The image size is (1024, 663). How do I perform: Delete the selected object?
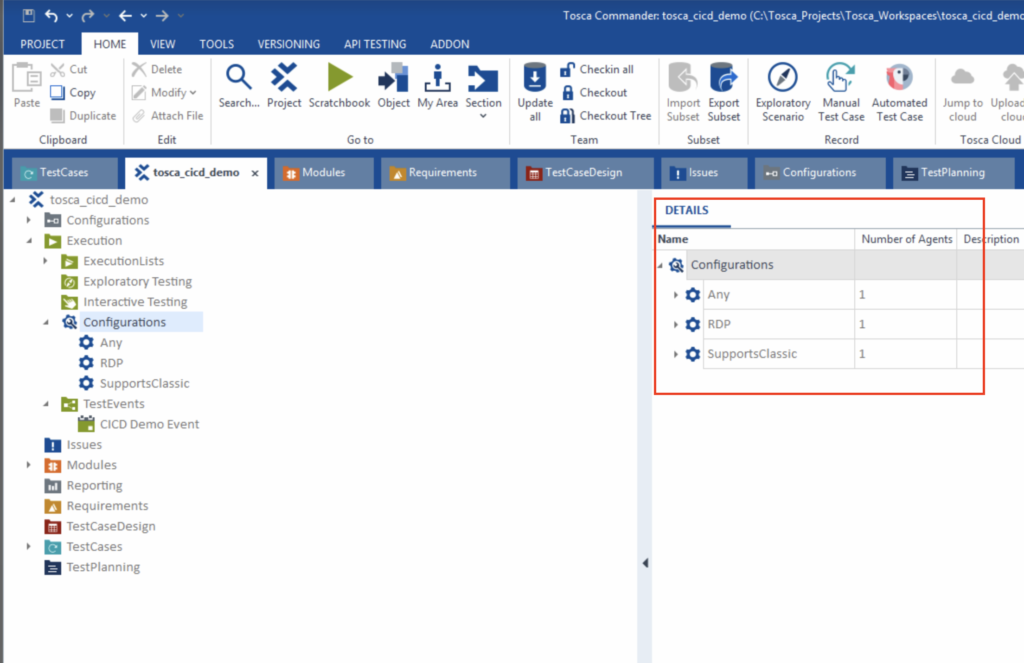(157, 69)
